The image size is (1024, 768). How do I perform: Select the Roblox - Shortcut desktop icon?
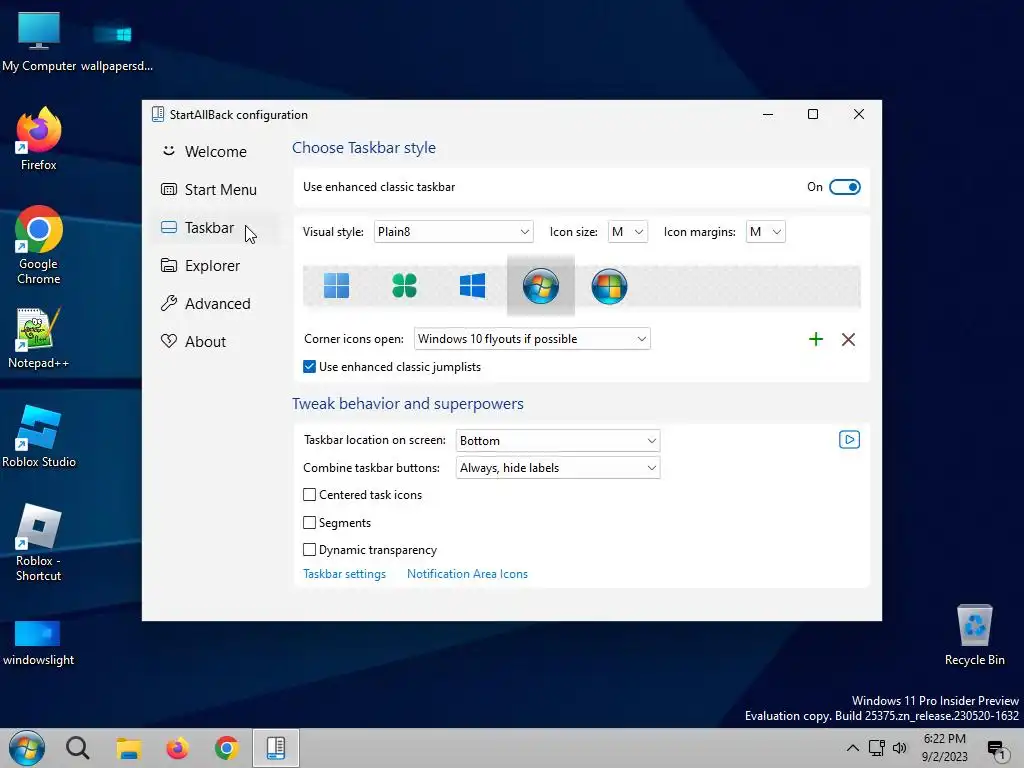pyautogui.click(x=39, y=543)
